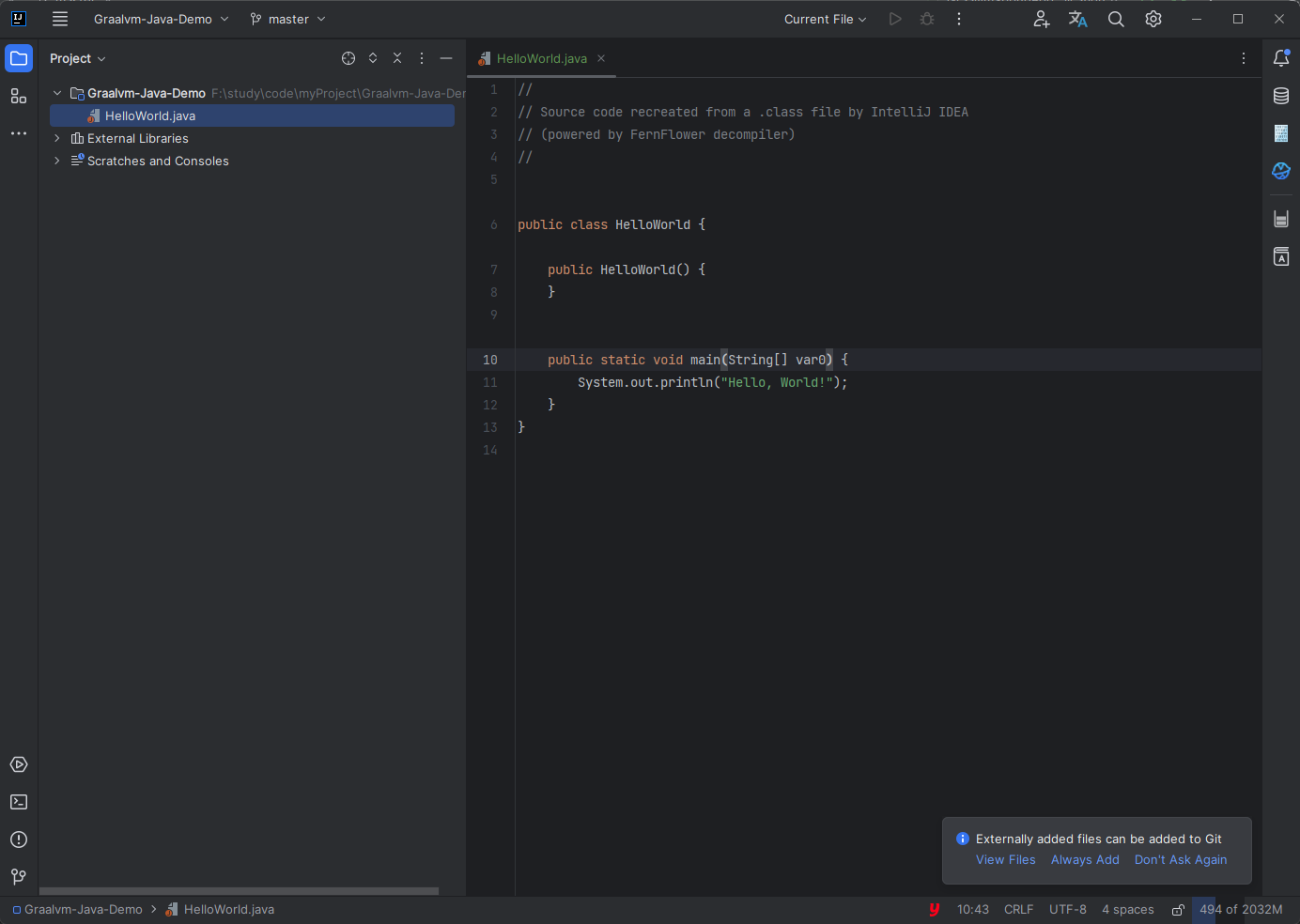
Task: Click the println code on line 11
Action: pos(712,382)
